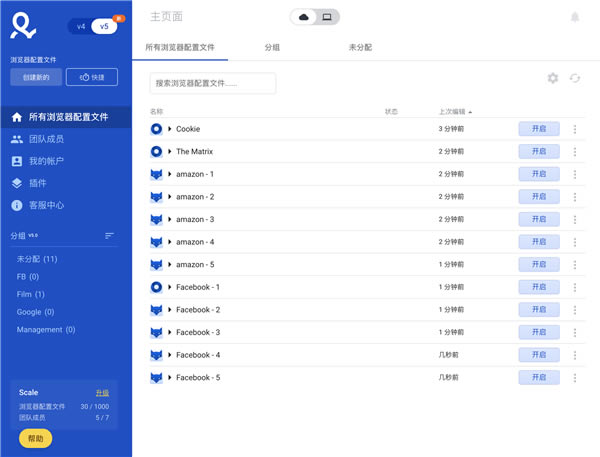Switch to the 分组 tab
Image resolution: width=600 pixels, height=457 pixels.
(x=272, y=47)
